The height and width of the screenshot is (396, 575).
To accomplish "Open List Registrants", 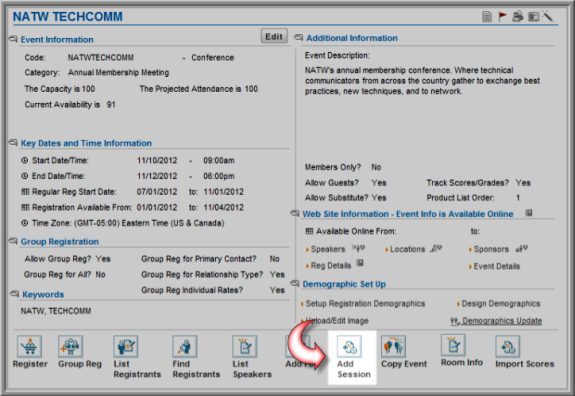I will click(126, 346).
